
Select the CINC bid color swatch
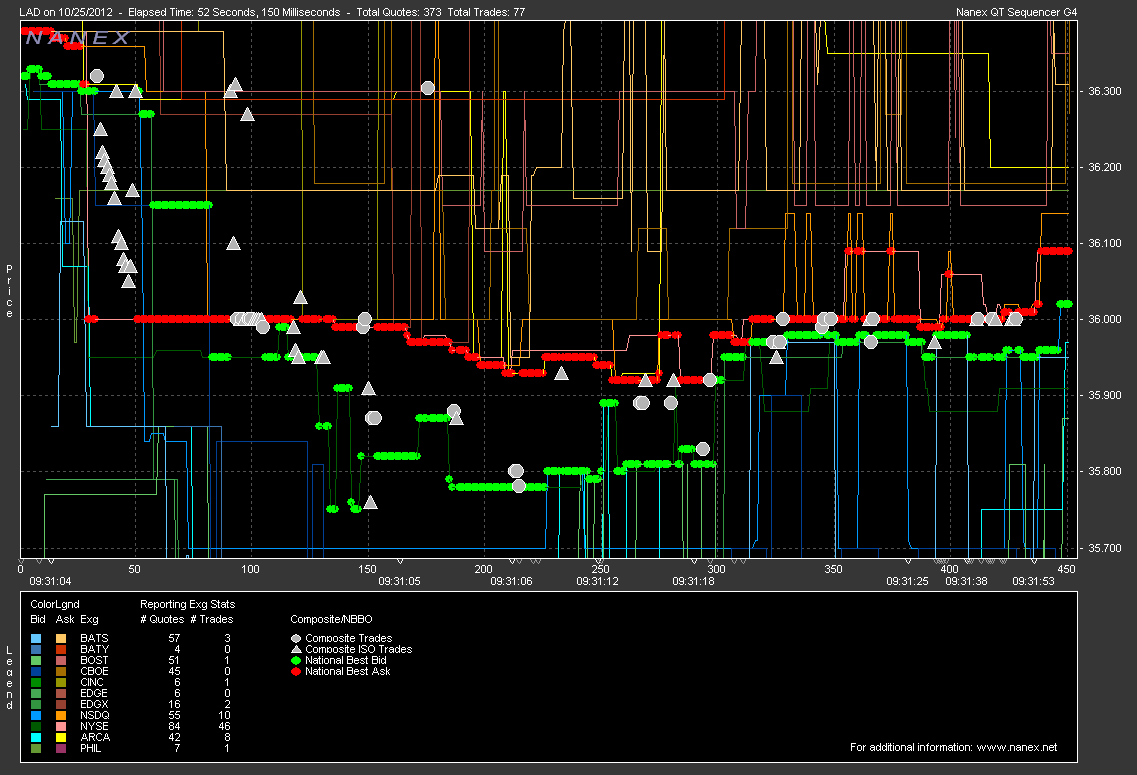coord(36,682)
